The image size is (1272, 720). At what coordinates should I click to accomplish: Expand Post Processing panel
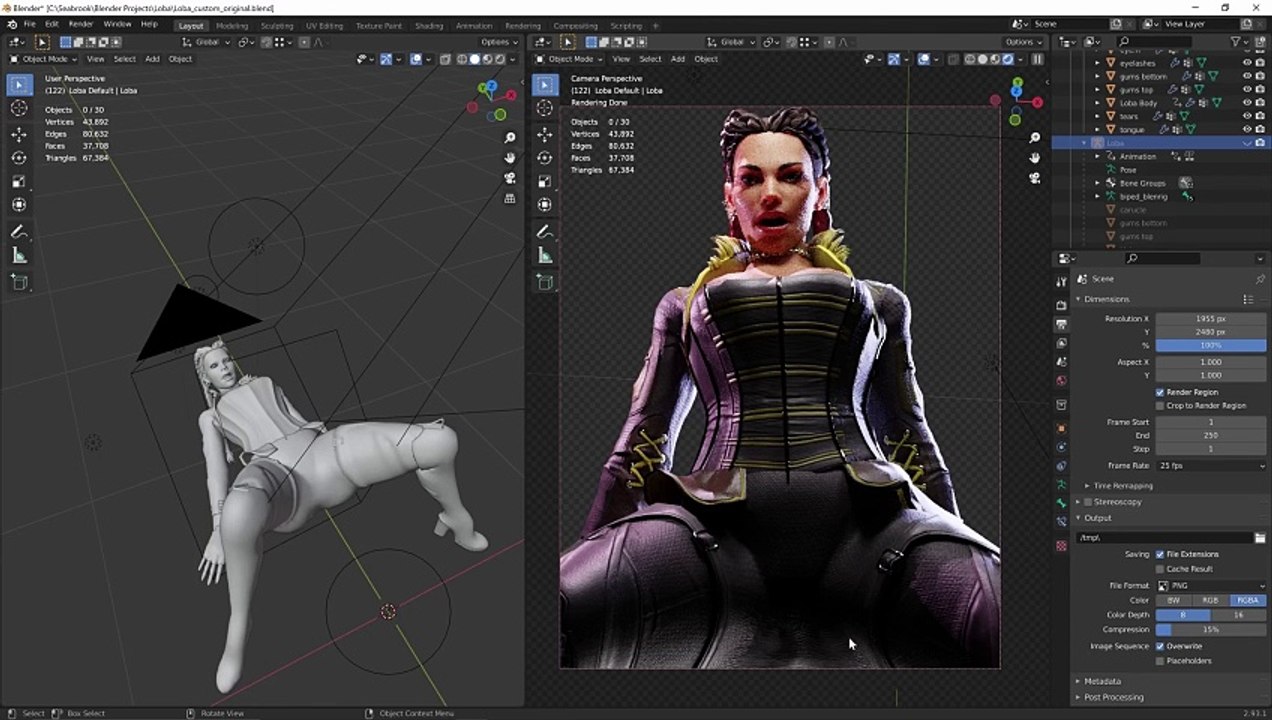coord(1113,697)
